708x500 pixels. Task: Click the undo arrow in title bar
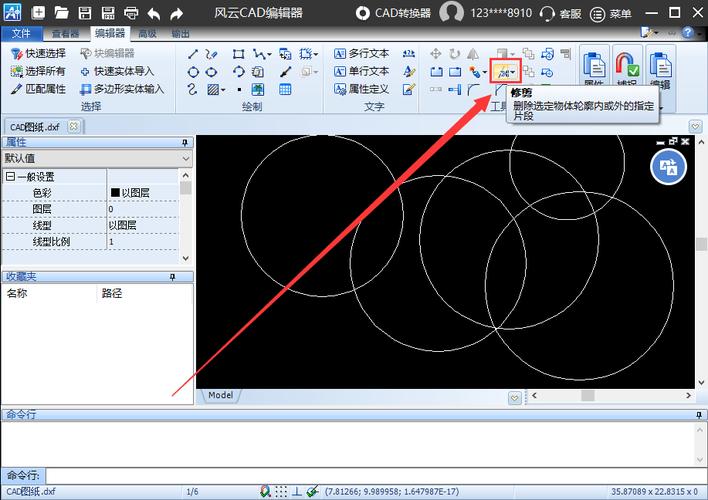coord(153,14)
